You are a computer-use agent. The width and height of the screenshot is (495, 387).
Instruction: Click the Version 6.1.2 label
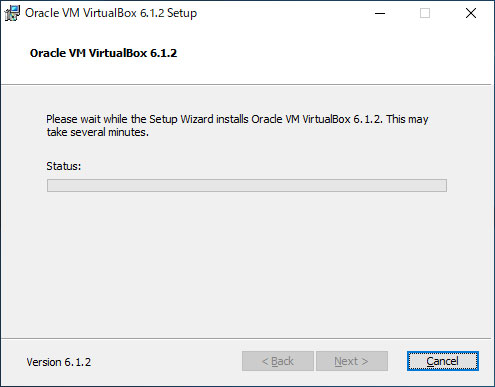(59, 362)
